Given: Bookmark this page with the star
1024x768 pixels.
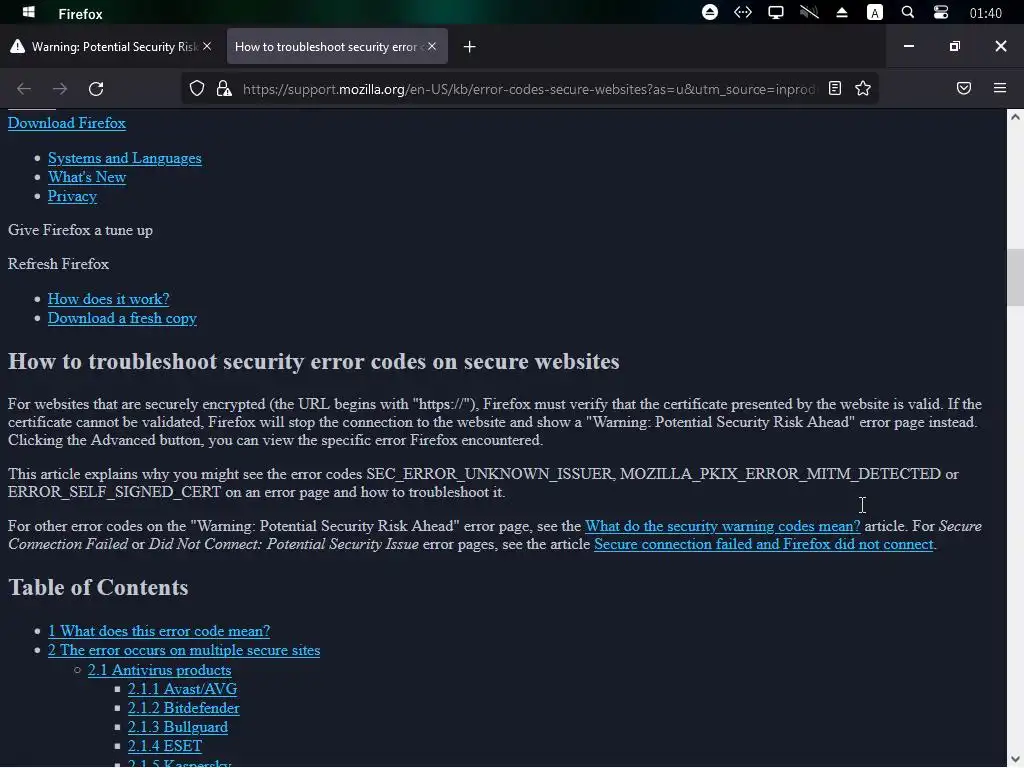Looking at the screenshot, I should pos(863,88).
